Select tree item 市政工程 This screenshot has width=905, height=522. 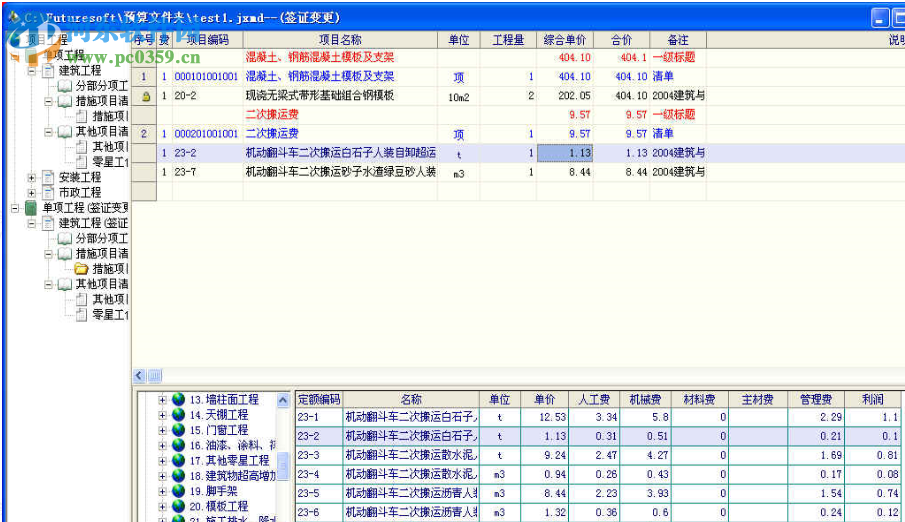point(80,192)
